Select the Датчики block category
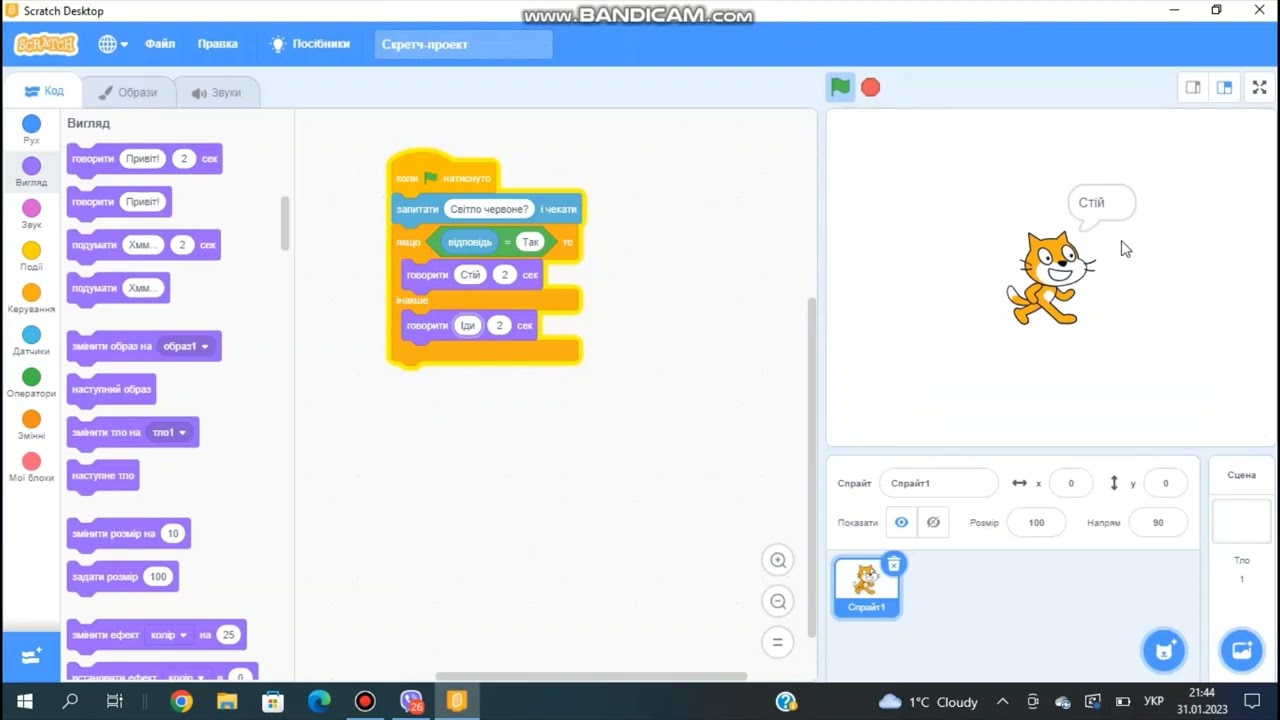Screen dimensions: 1280x720 click(x=31, y=341)
